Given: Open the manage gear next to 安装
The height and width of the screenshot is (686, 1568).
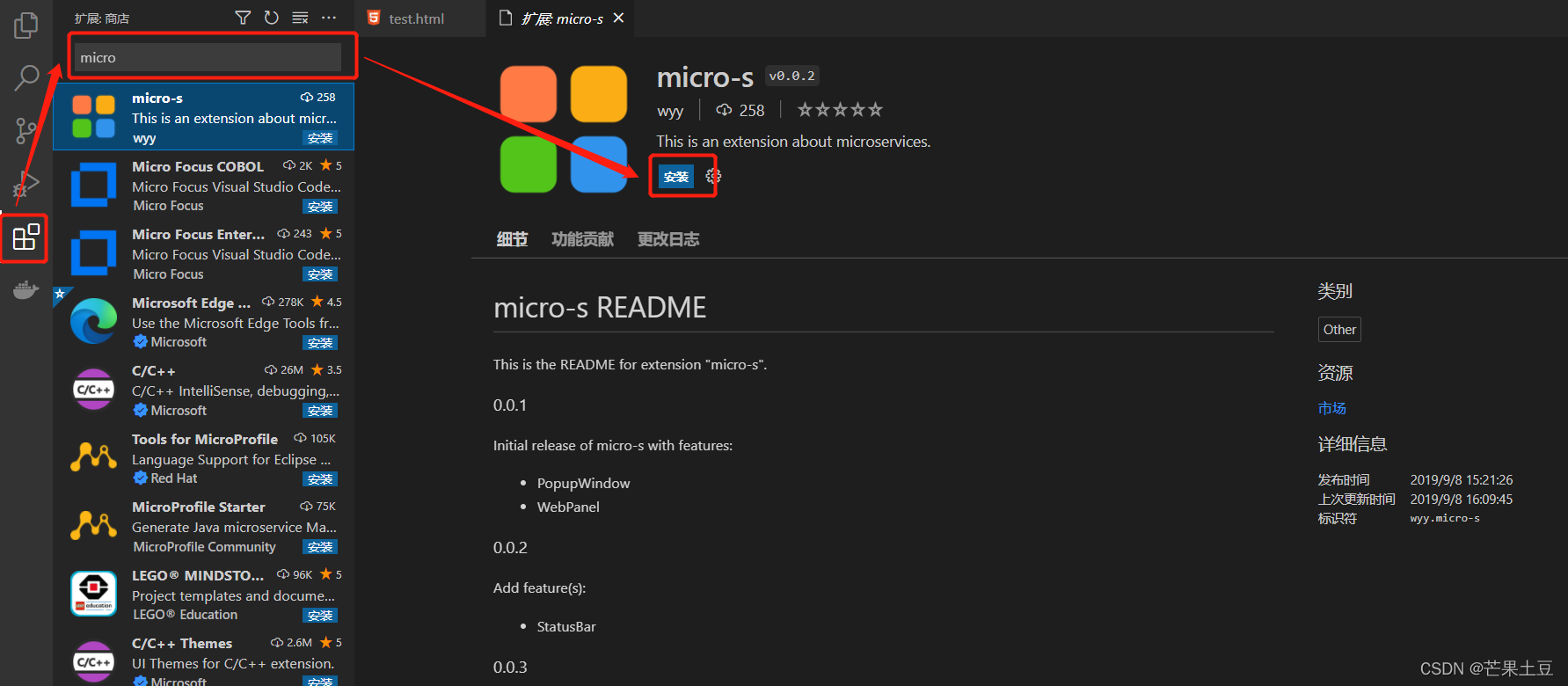Looking at the screenshot, I should pos(713,177).
